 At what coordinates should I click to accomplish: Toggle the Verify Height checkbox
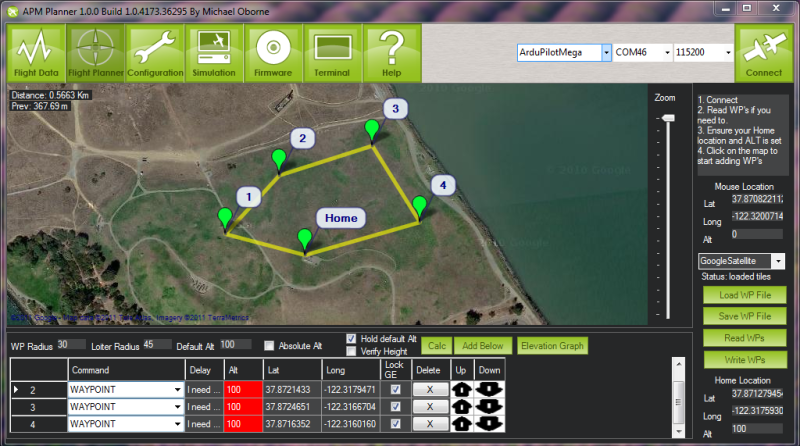coord(351,351)
